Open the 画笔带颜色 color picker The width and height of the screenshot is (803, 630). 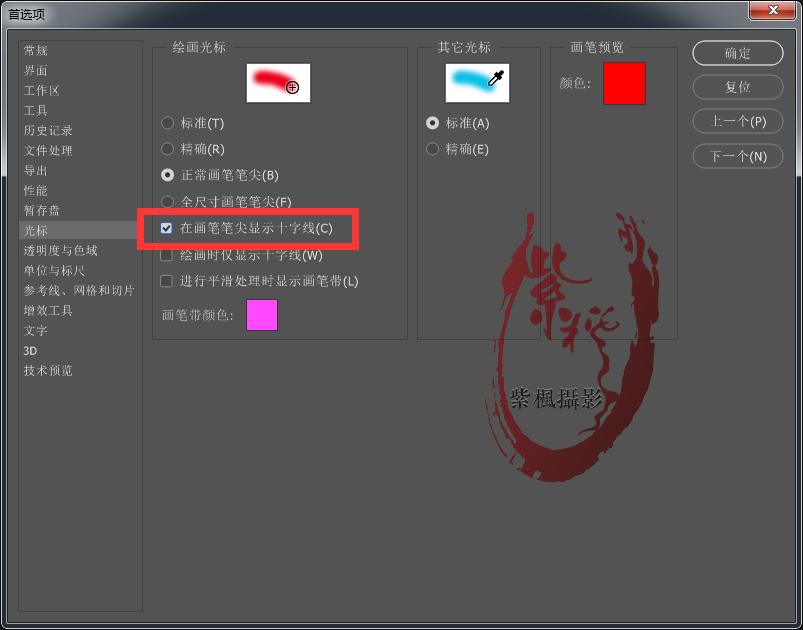click(261, 315)
